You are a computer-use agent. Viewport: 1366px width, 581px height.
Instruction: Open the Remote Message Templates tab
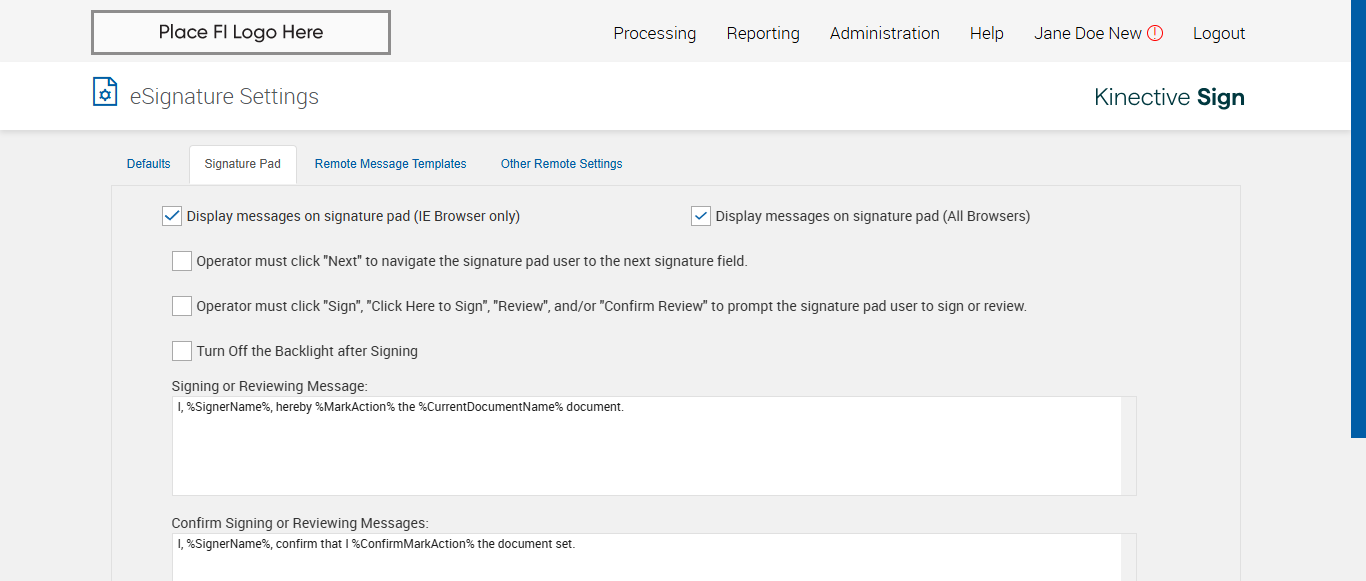pos(390,164)
